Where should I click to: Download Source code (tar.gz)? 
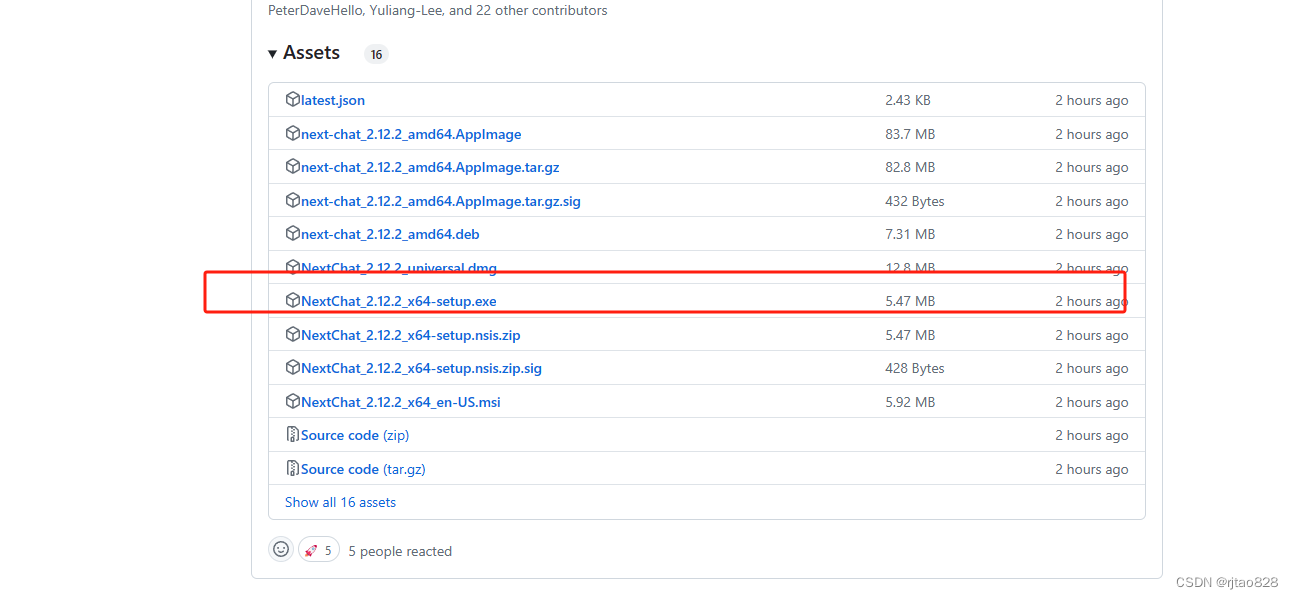coord(363,469)
